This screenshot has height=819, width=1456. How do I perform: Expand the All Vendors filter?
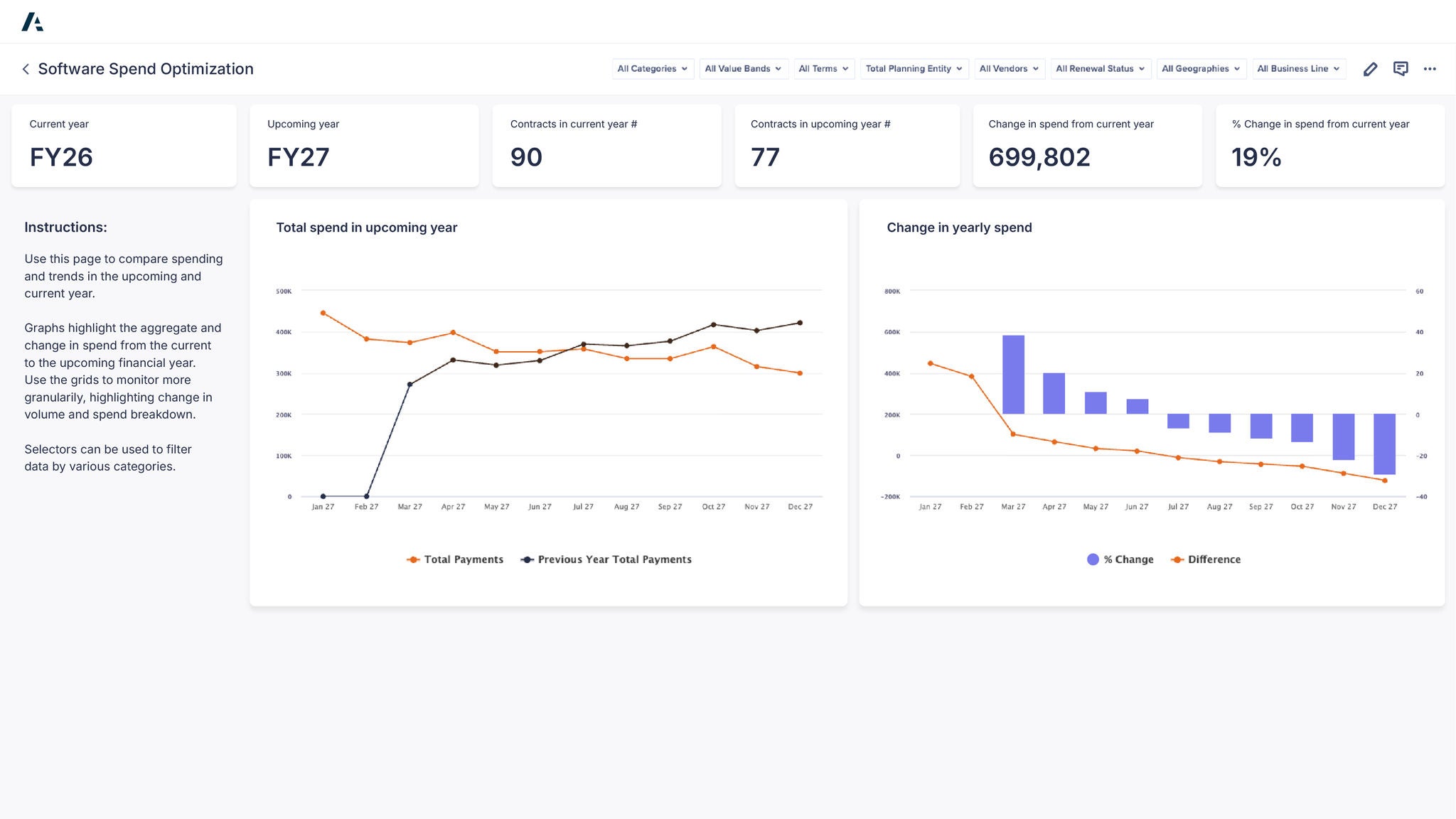(1008, 68)
